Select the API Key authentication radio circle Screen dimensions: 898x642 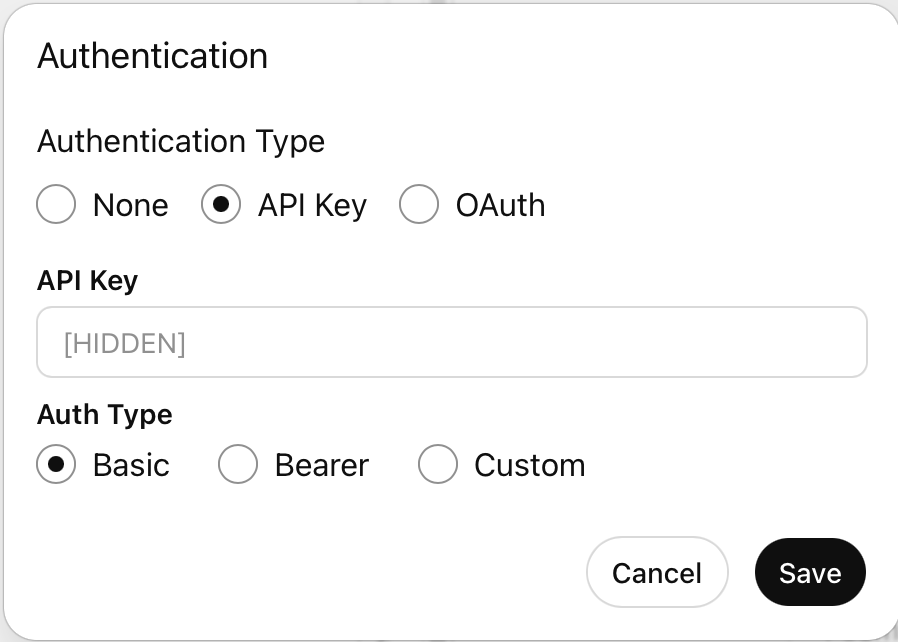pos(221,205)
